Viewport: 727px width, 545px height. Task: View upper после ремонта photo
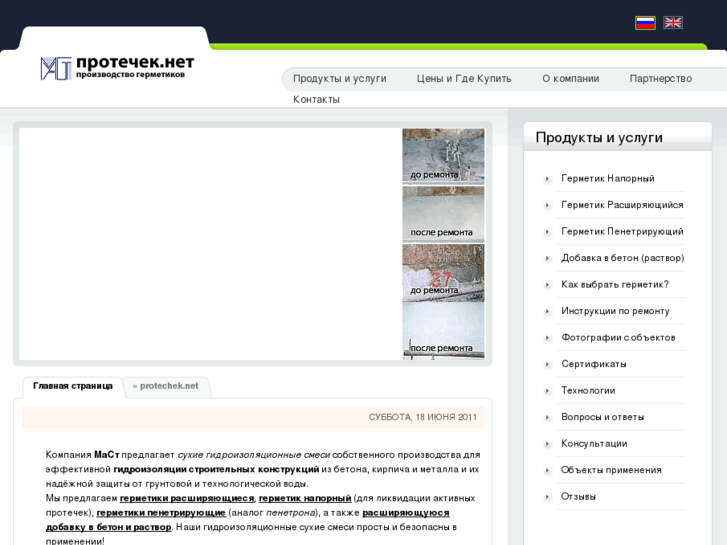[x=443, y=214]
